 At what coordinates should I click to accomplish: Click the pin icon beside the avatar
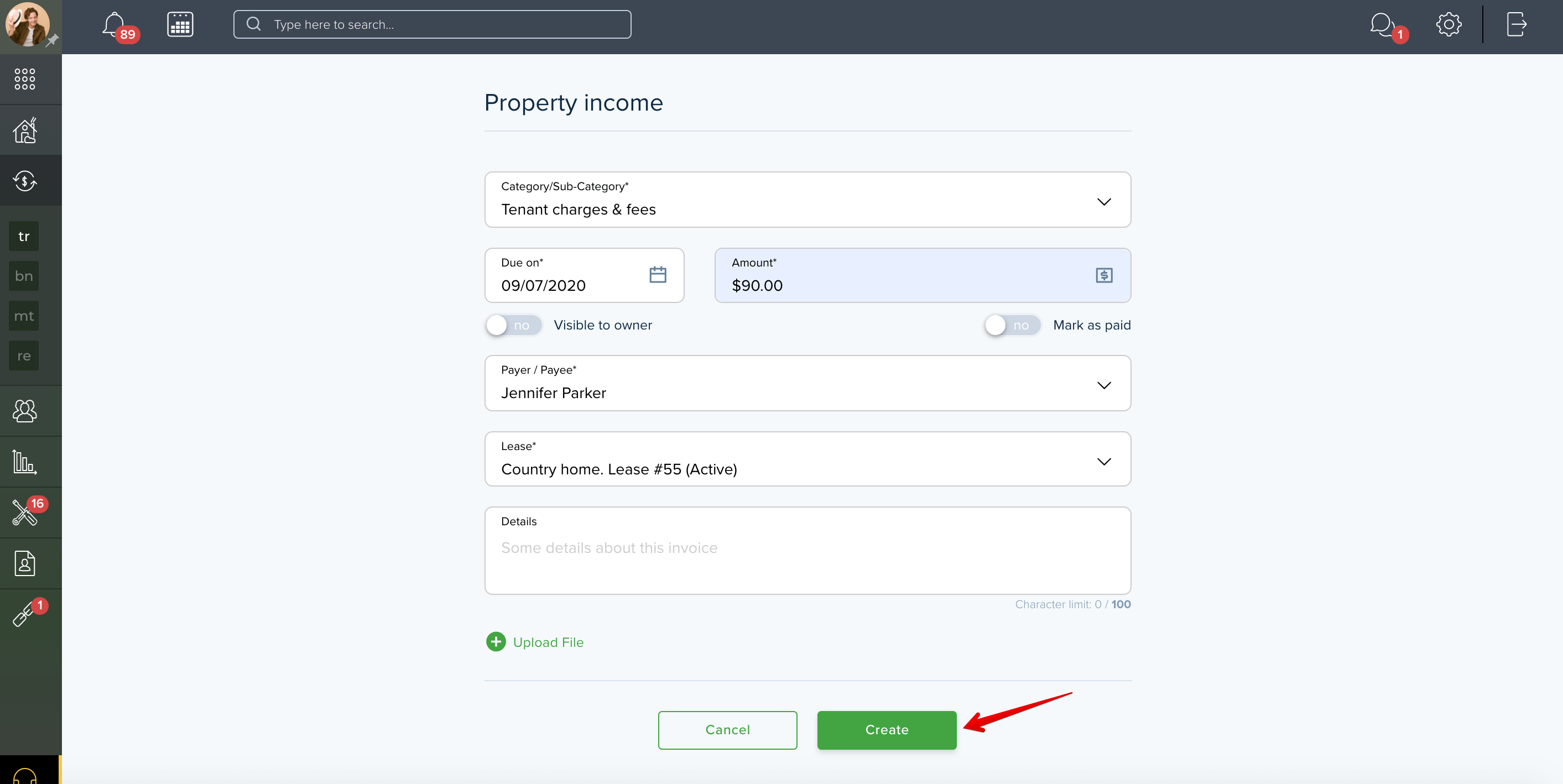53,40
